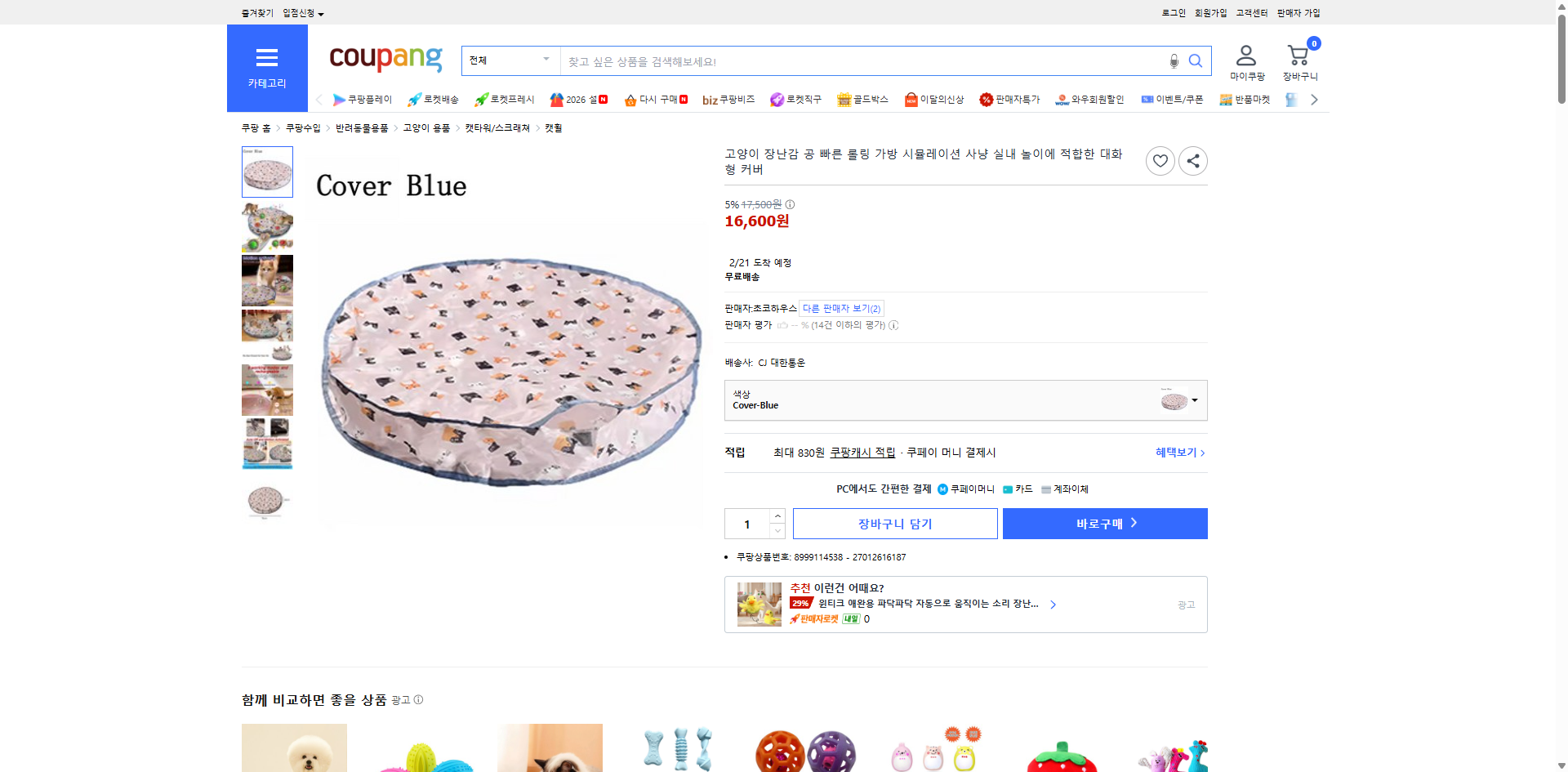
Task: Open the 전체 search category dropdown
Action: [510, 60]
